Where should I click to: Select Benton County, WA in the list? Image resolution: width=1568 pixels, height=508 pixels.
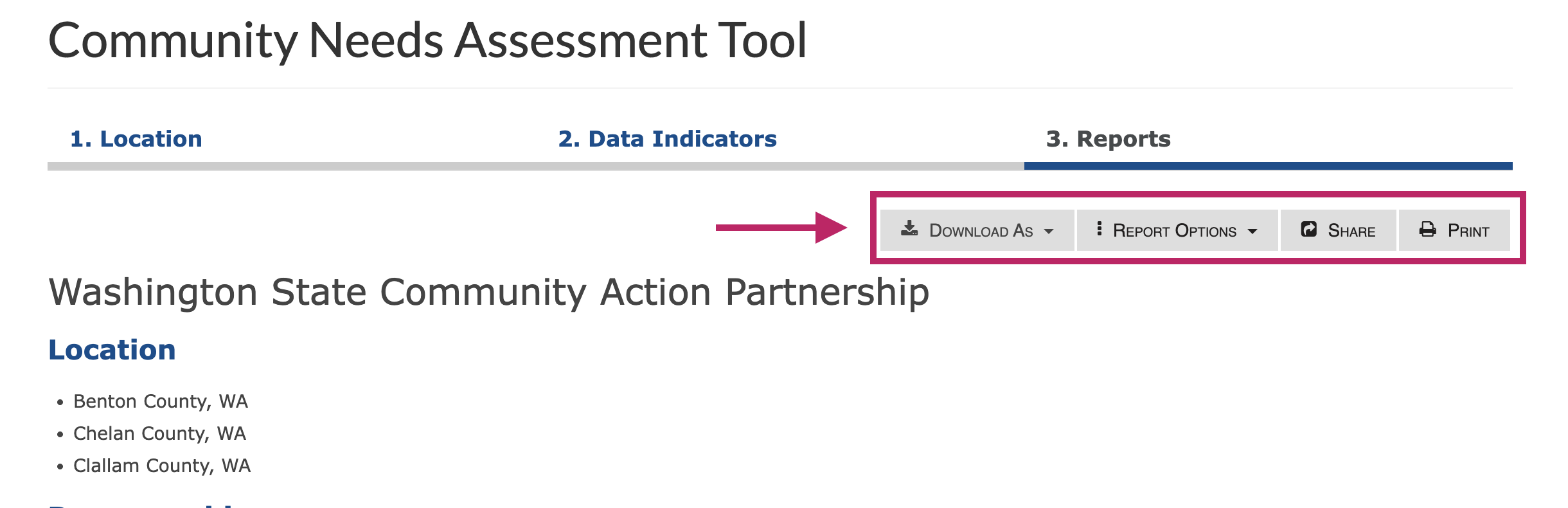(x=161, y=401)
